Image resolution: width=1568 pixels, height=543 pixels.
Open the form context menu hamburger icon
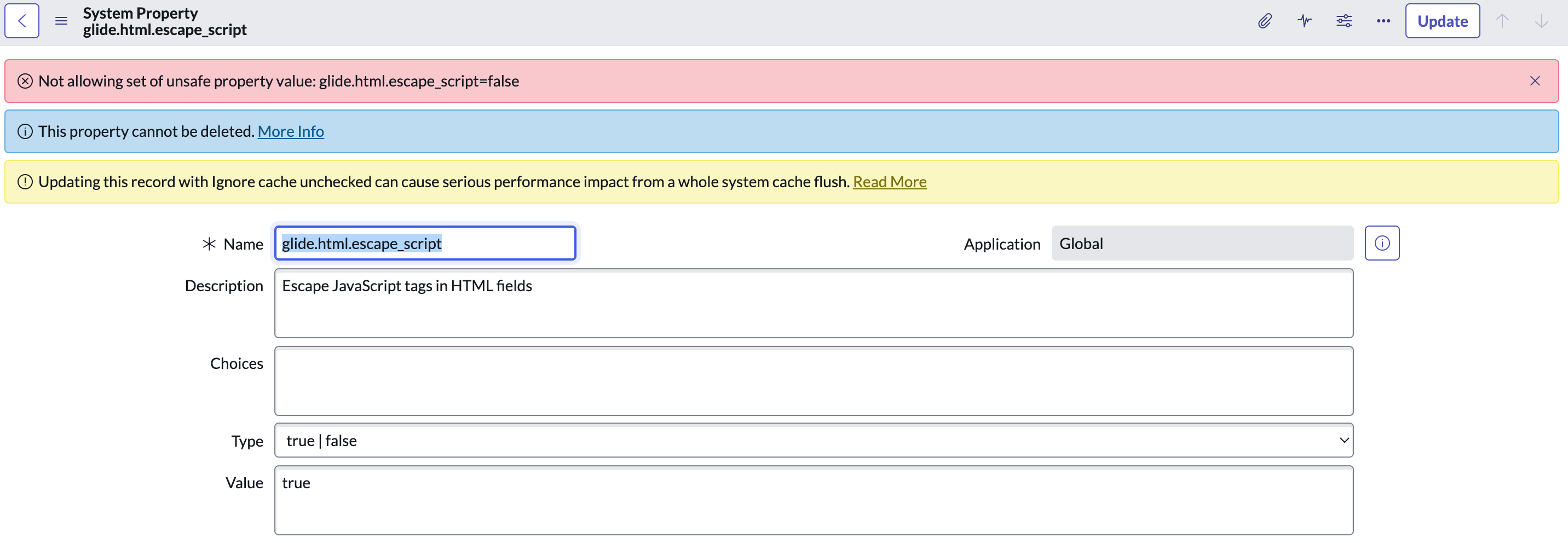pos(61,21)
